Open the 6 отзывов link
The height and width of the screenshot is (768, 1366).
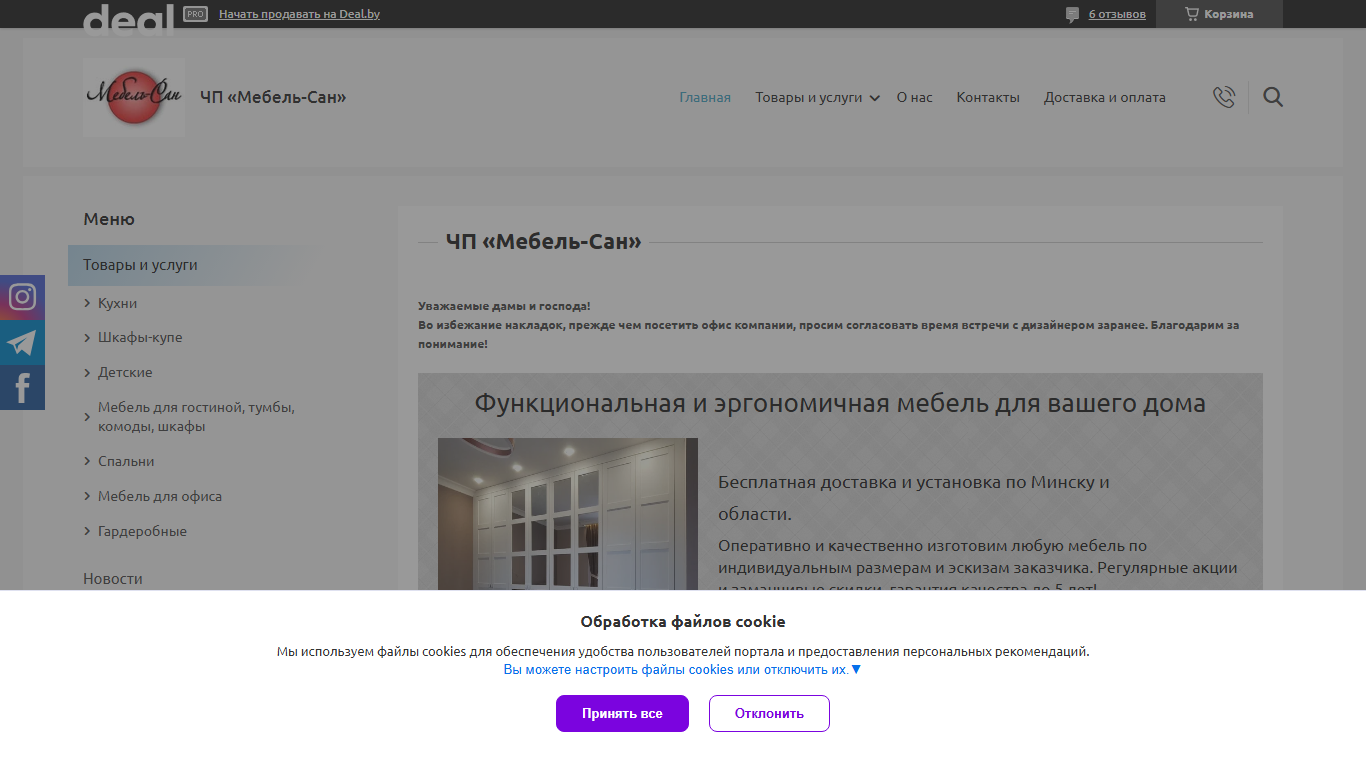(x=1117, y=14)
